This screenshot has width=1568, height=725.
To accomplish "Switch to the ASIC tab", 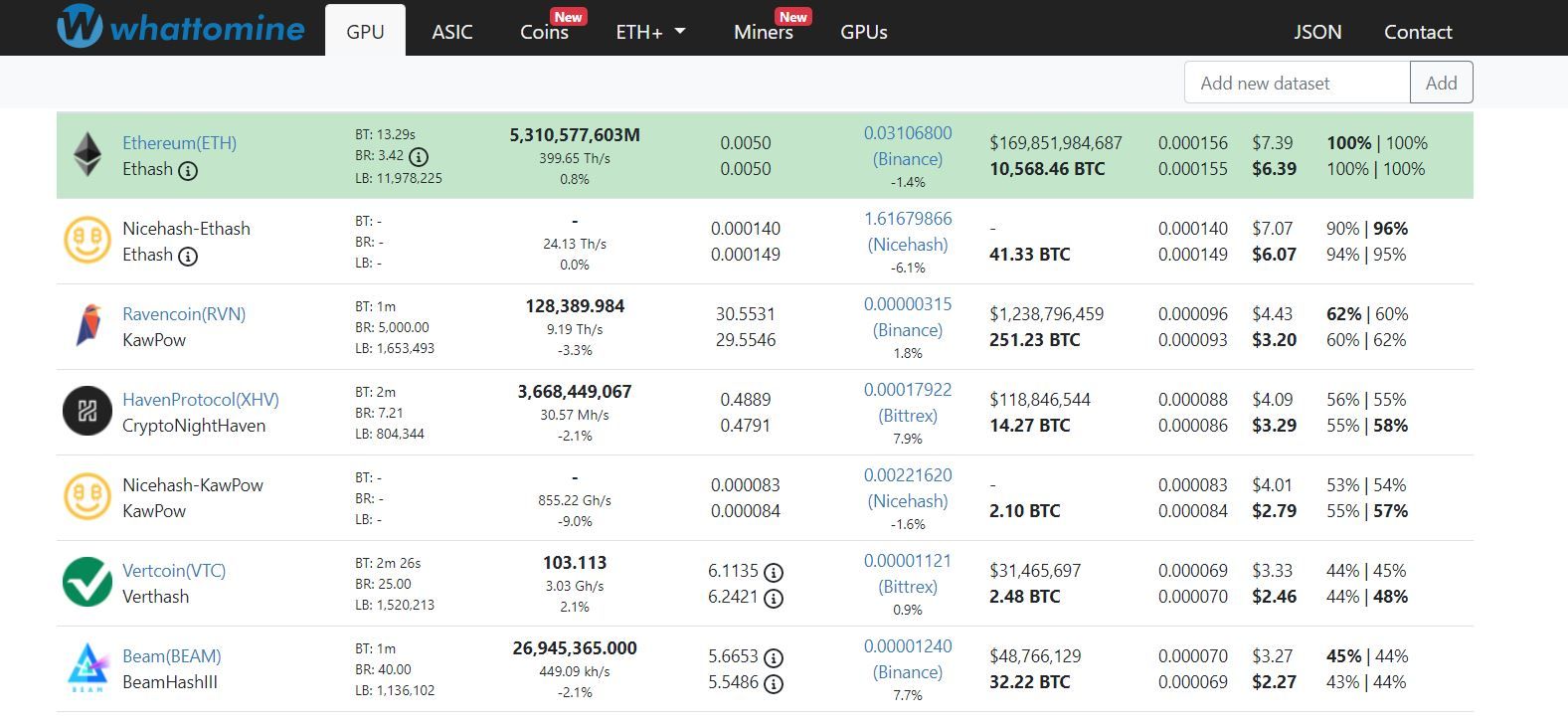I will tap(452, 31).
